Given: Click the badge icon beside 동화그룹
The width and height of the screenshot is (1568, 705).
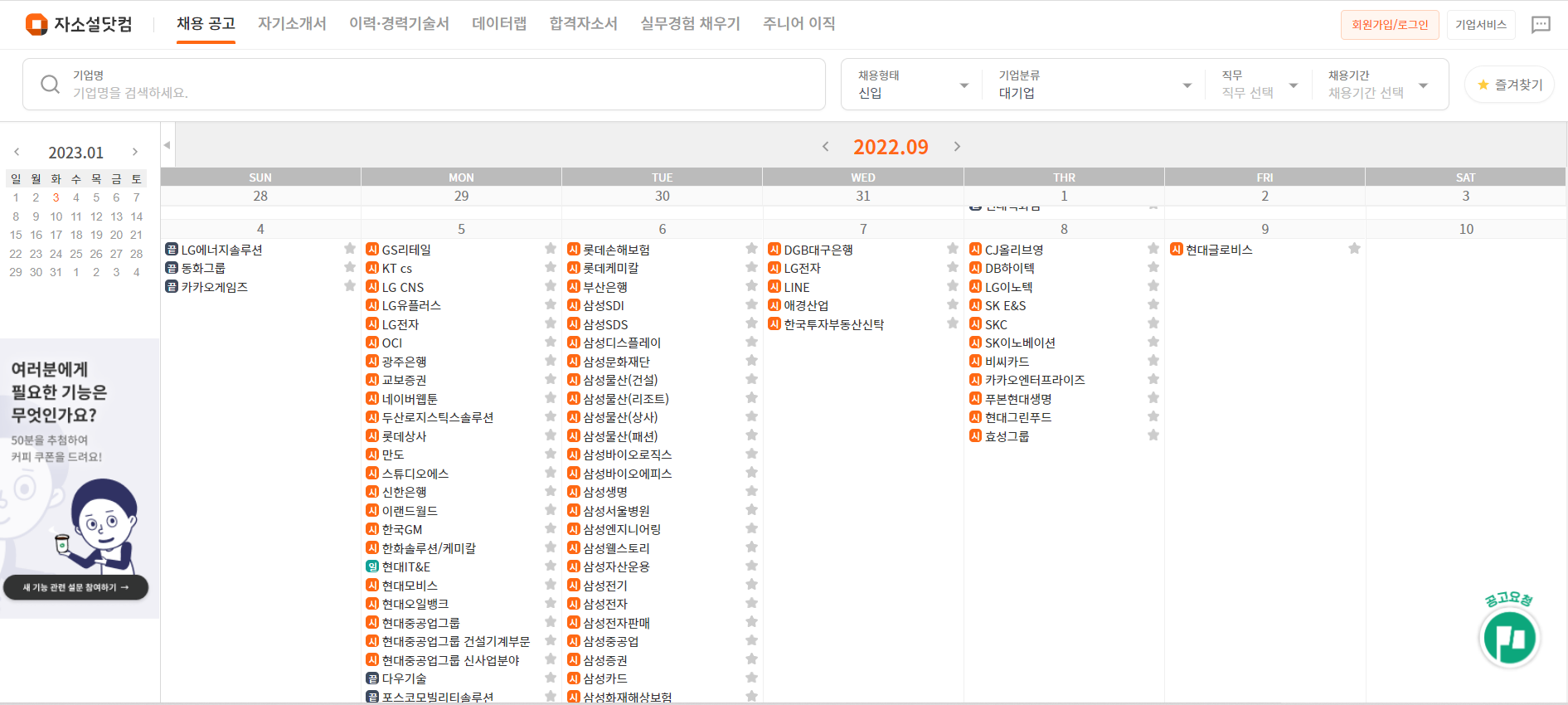Looking at the screenshot, I should coord(172,268).
